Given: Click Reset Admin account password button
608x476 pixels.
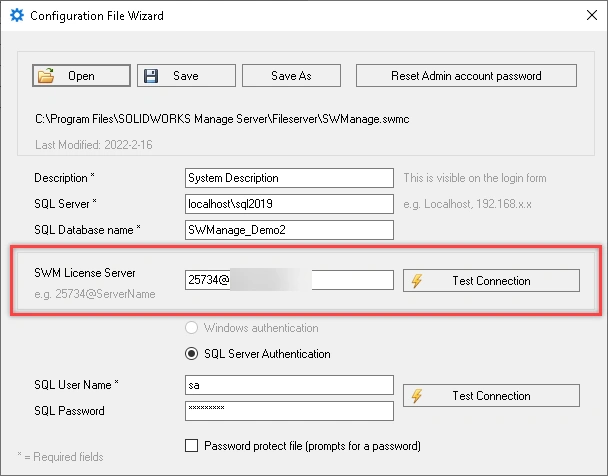Looking at the screenshot, I should [466, 76].
